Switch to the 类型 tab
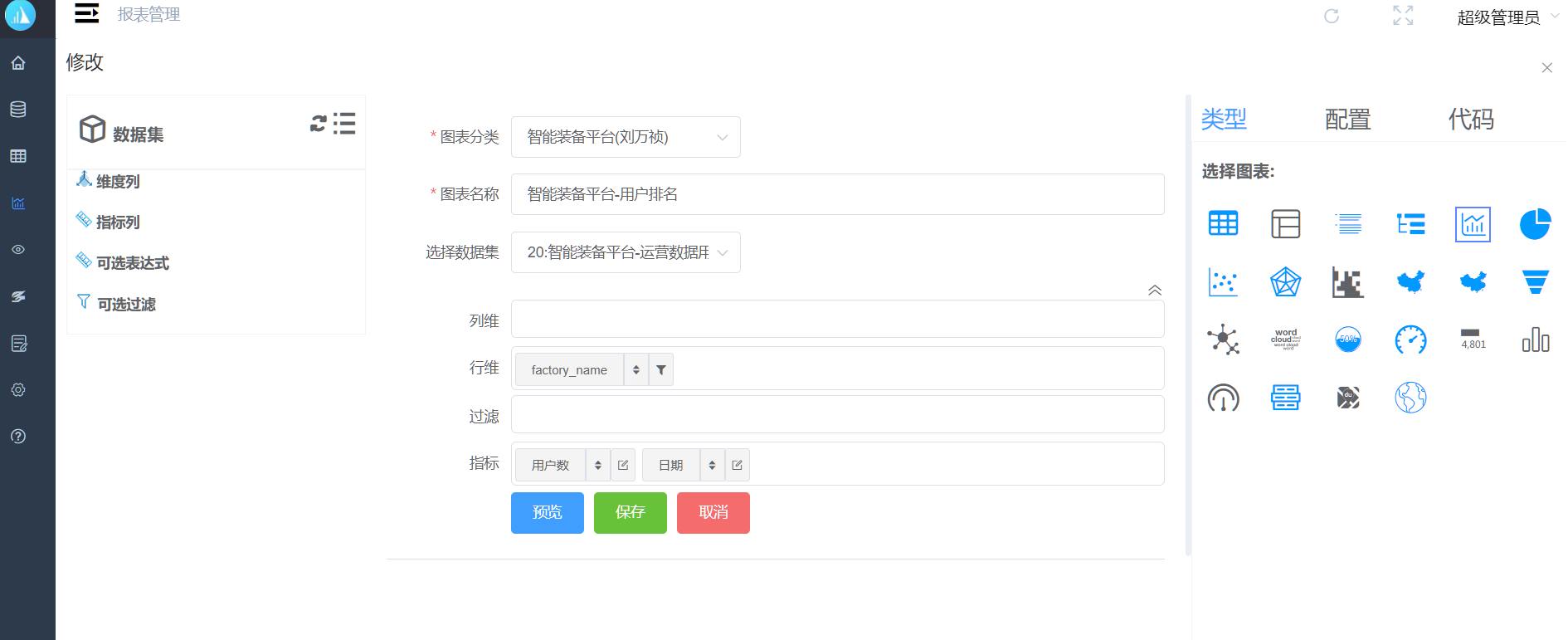 (x=1224, y=119)
